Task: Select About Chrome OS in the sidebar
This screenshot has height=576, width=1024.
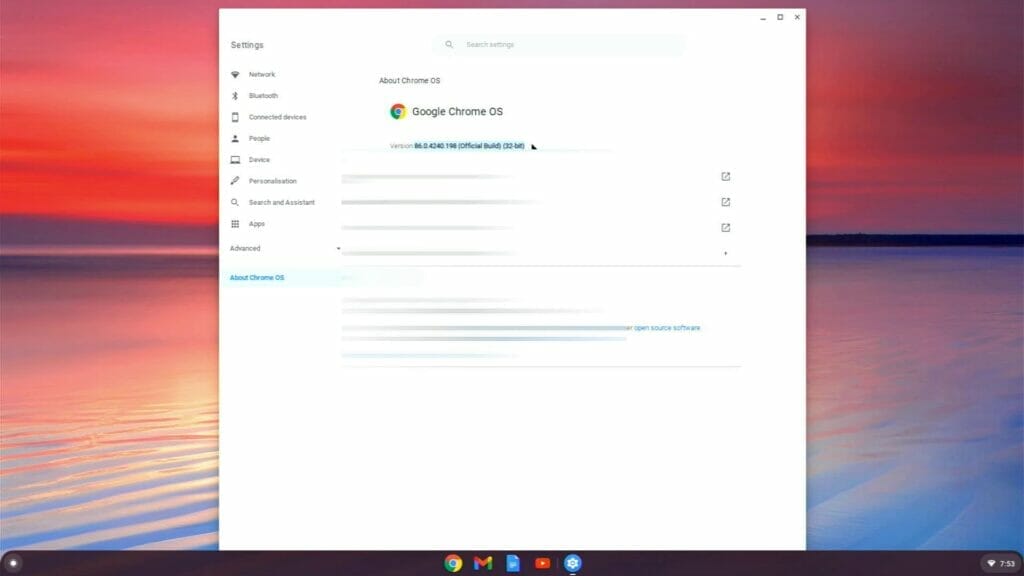Action: [x=257, y=277]
